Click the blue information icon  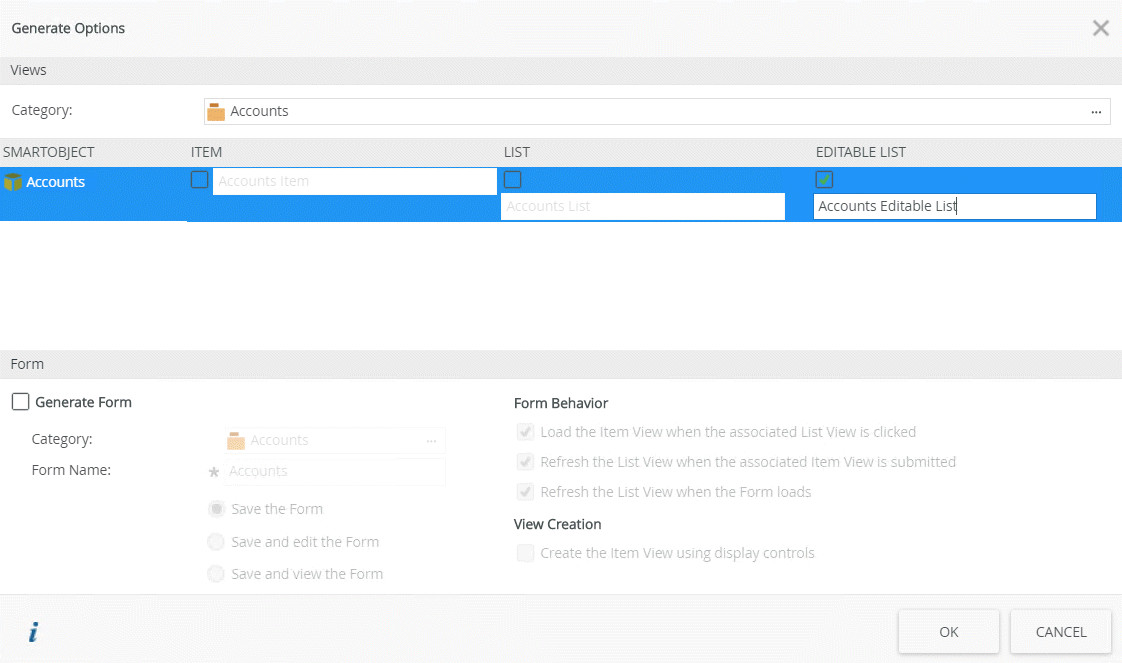click(x=33, y=632)
